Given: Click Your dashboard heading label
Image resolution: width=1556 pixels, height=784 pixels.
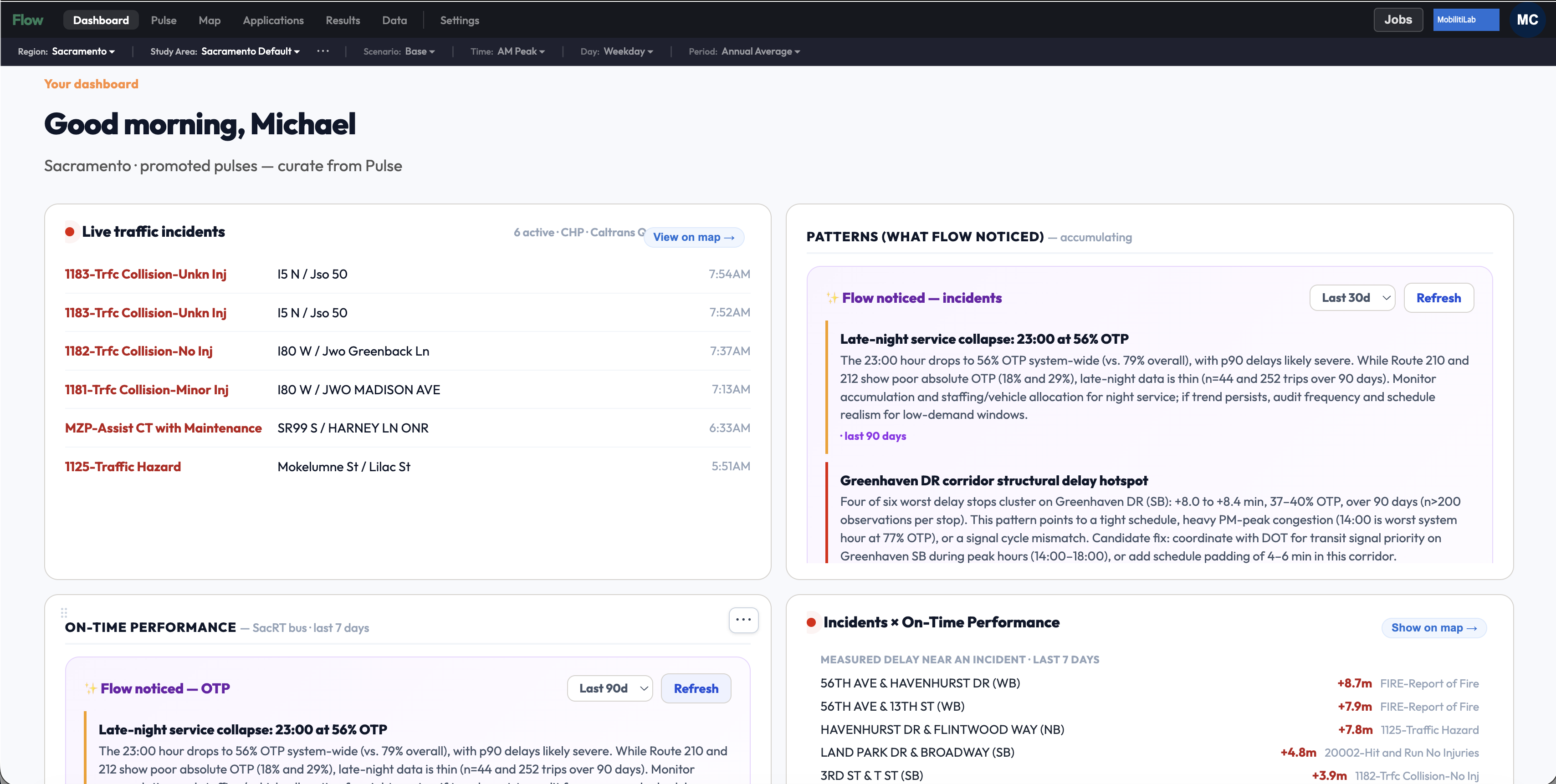Looking at the screenshot, I should click(91, 84).
